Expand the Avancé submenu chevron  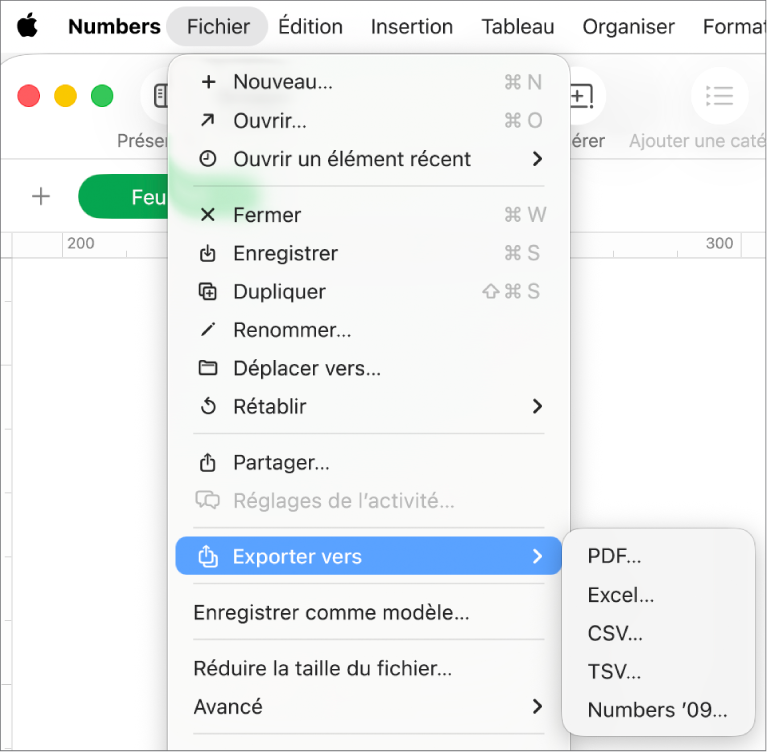point(538,706)
